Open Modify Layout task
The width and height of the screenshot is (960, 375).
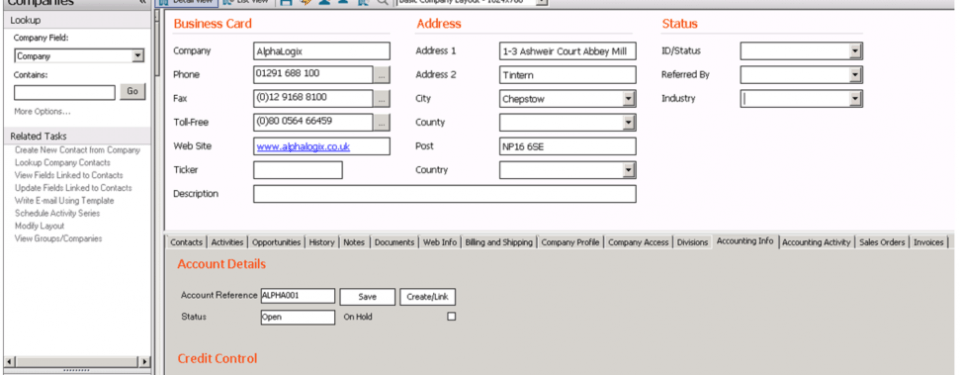pyautogui.click(x=39, y=226)
